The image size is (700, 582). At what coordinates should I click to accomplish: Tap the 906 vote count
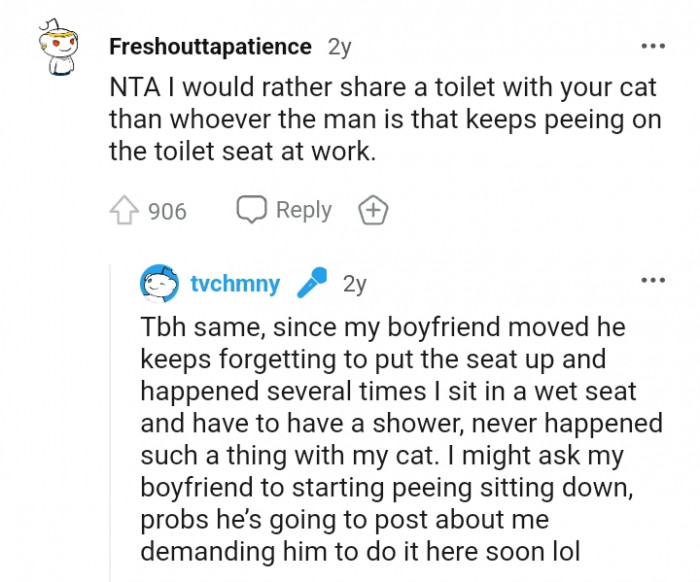coord(167,211)
